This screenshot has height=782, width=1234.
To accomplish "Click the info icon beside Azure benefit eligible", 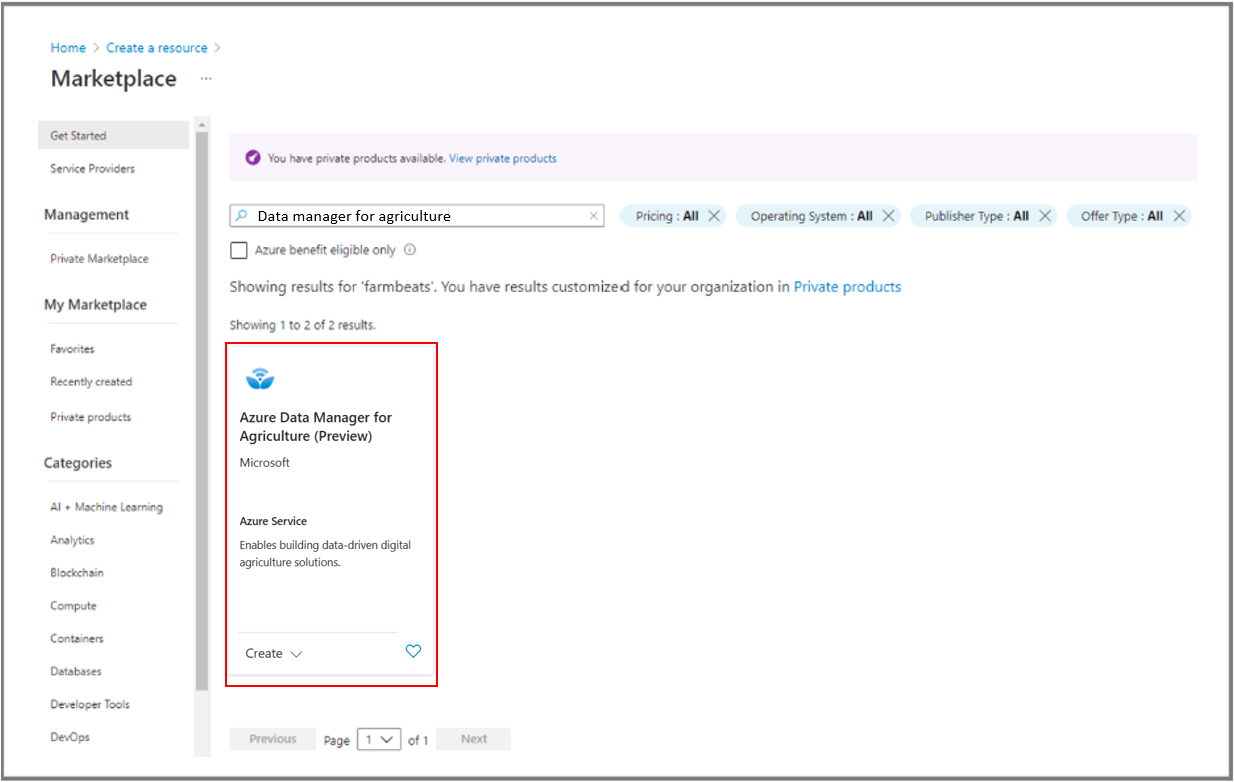I will tap(410, 250).
